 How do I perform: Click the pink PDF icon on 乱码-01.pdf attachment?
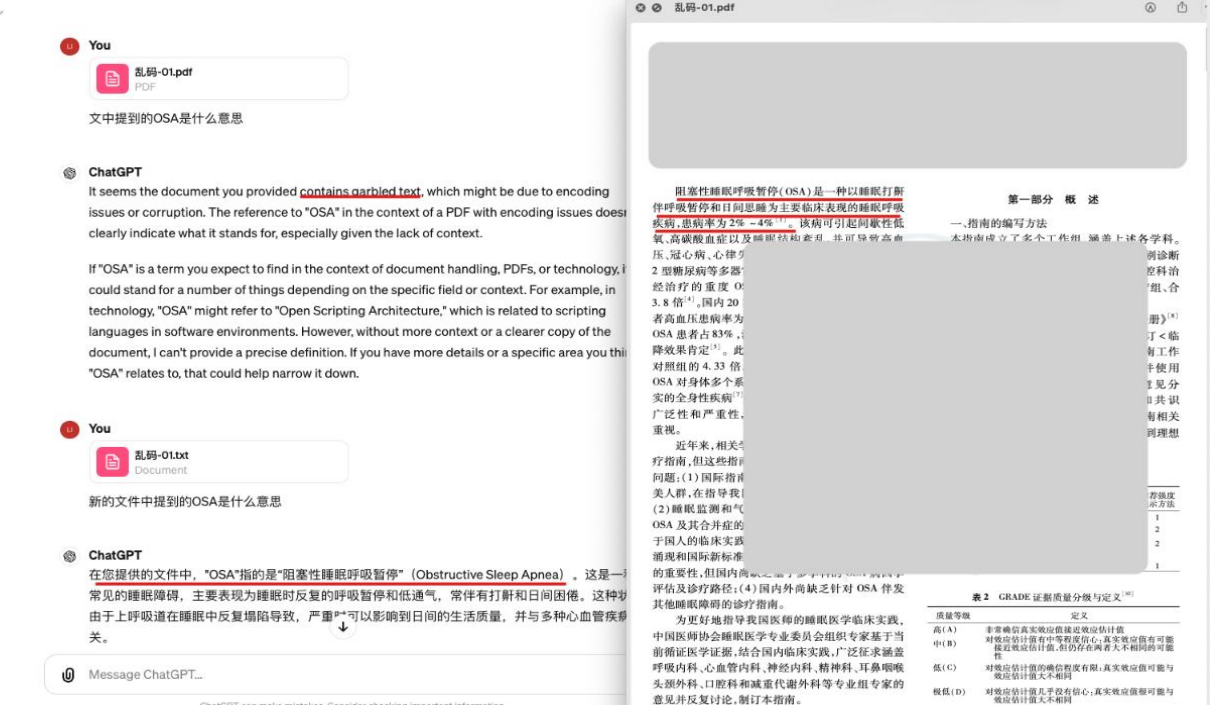click(x=112, y=78)
